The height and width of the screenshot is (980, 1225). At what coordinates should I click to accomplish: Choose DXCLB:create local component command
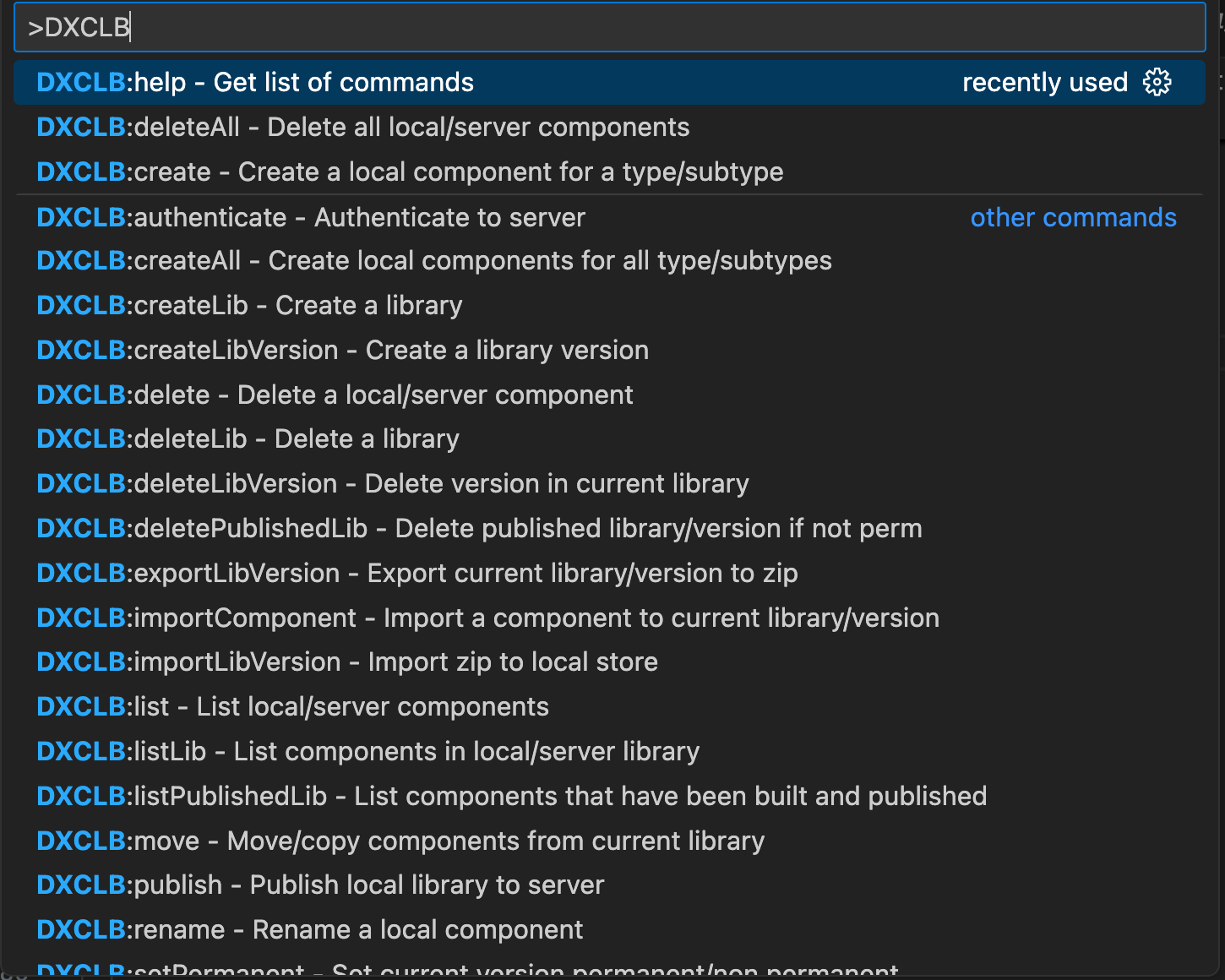(x=410, y=171)
